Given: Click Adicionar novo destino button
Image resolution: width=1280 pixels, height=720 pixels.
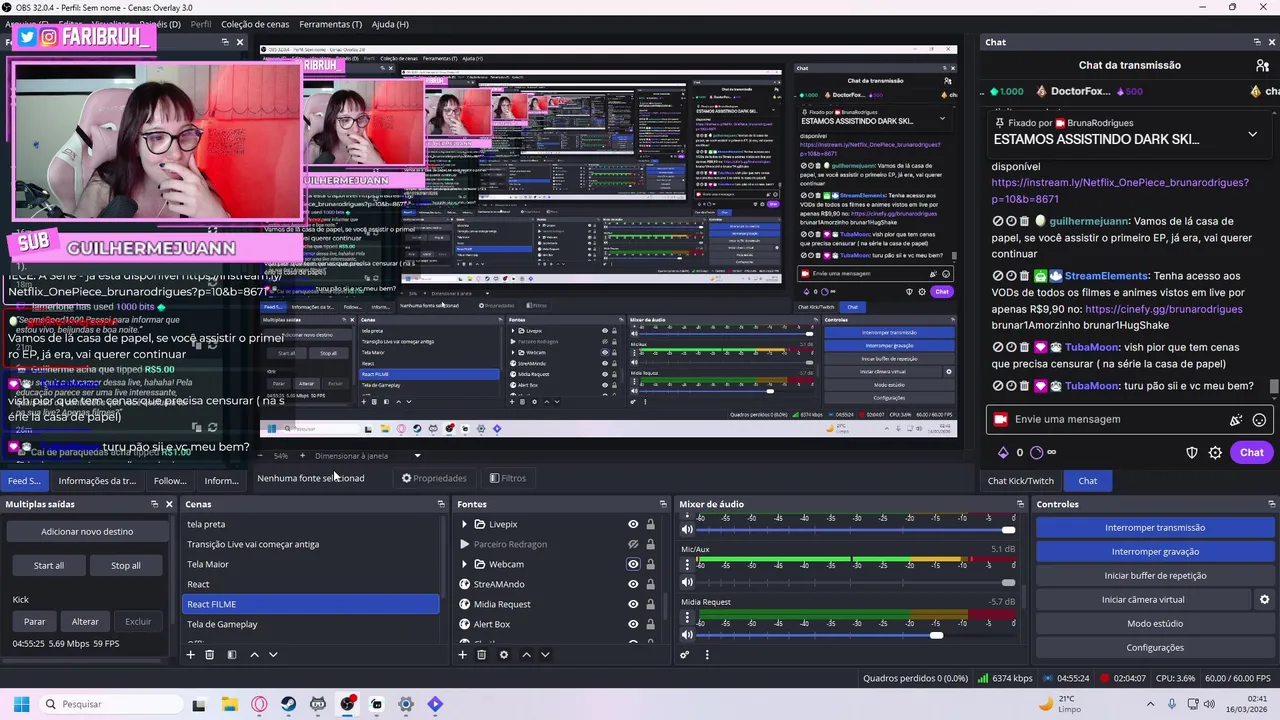Looking at the screenshot, I should [x=87, y=532].
